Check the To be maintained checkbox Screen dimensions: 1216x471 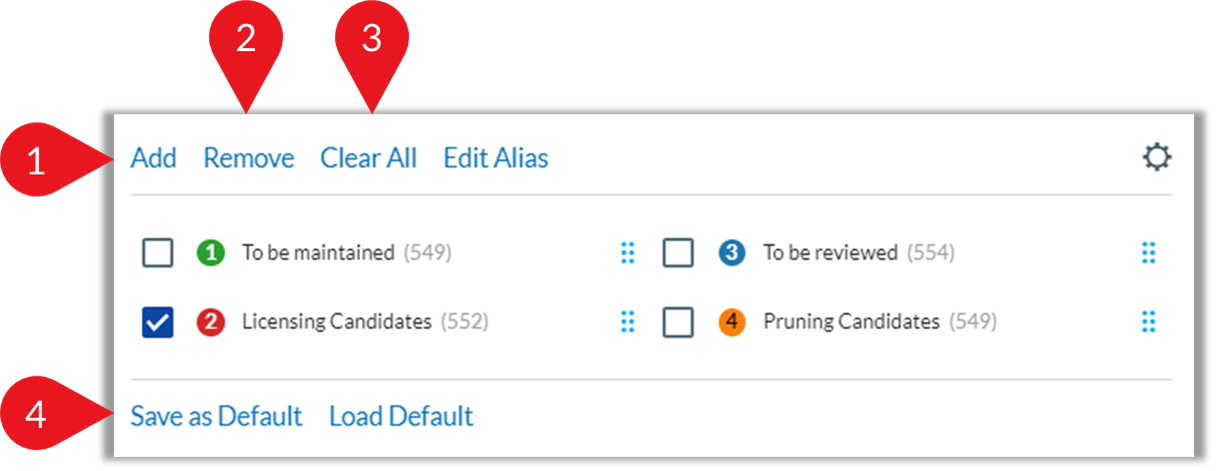coord(158,253)
